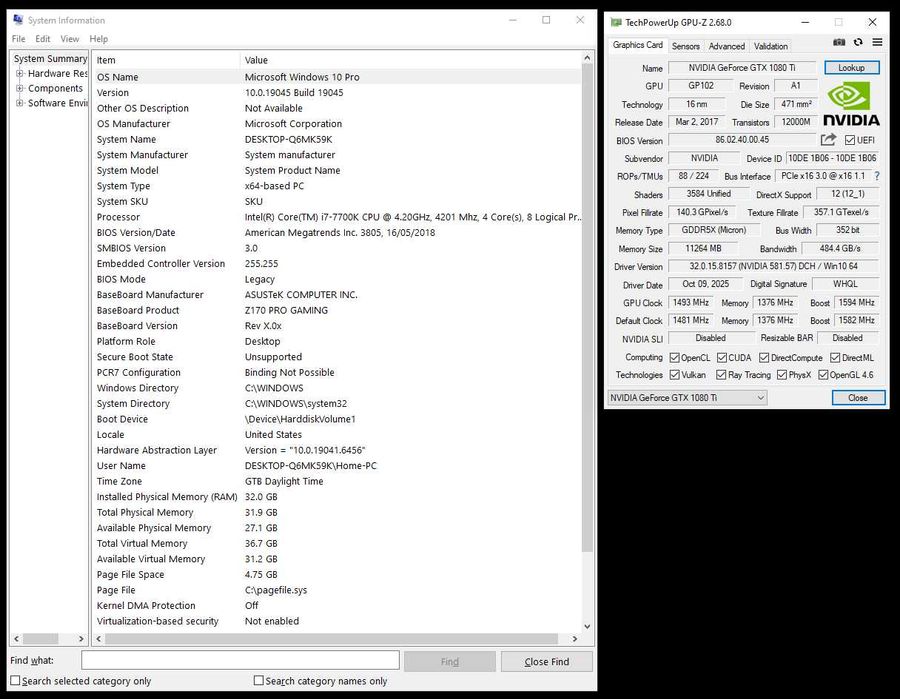Click the Secure Boot State row
The height and width of the screenshot is (699, 900).
(336, 357)
